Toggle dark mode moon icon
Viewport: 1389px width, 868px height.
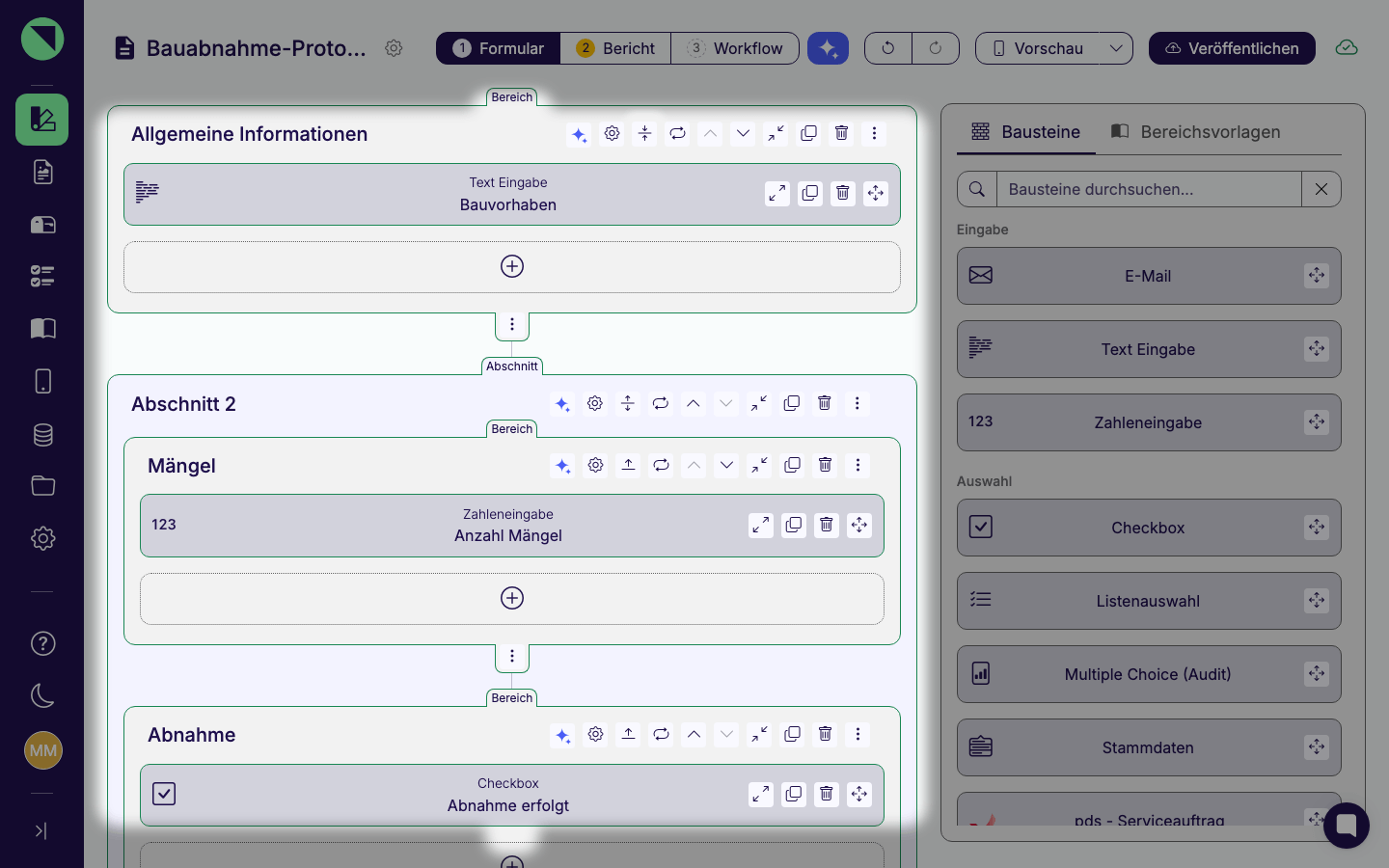(x=42, y=695)
